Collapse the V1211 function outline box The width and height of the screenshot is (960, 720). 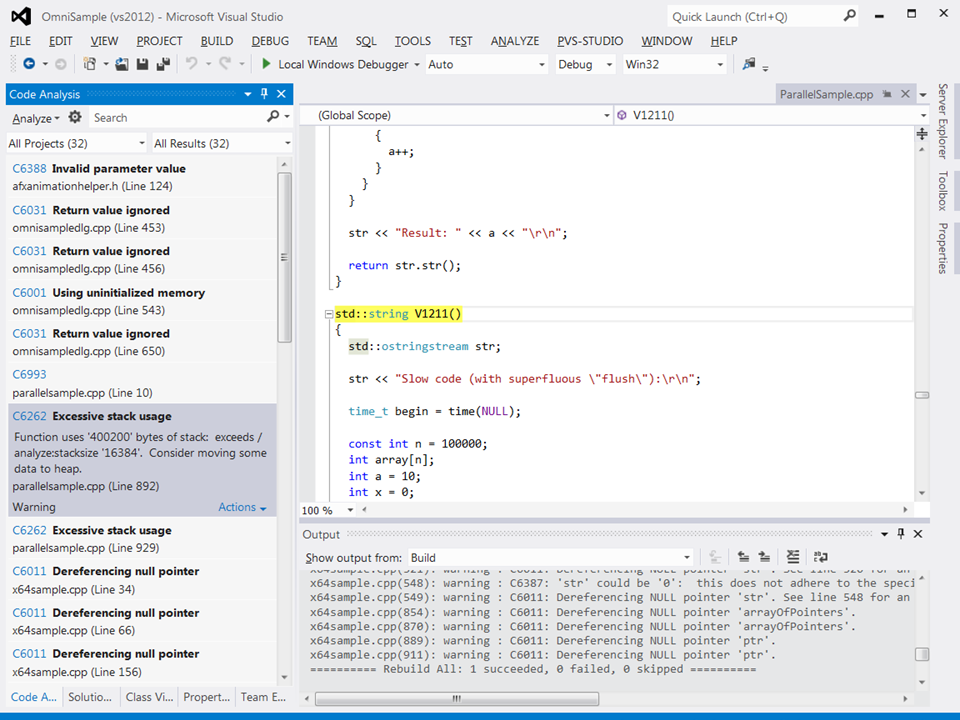pyautogui.click(x=329, y=314)
